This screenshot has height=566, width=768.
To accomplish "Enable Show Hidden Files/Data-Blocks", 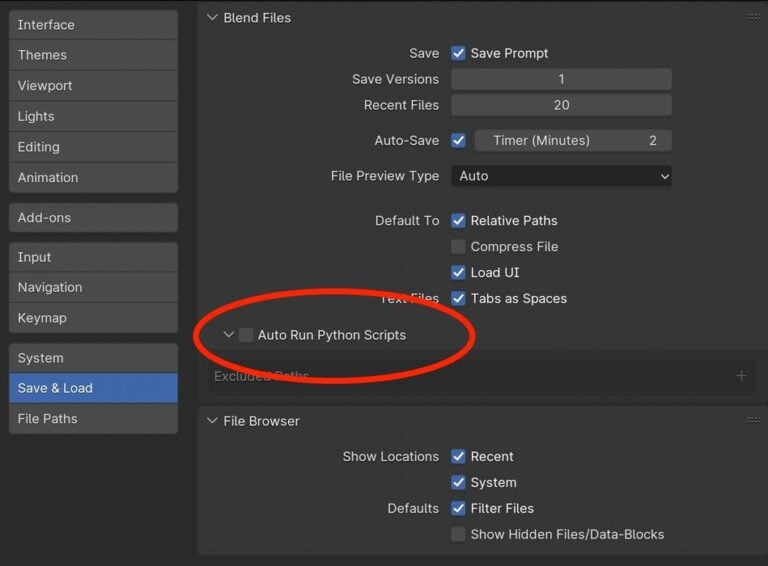I will [x=458, y=534].
